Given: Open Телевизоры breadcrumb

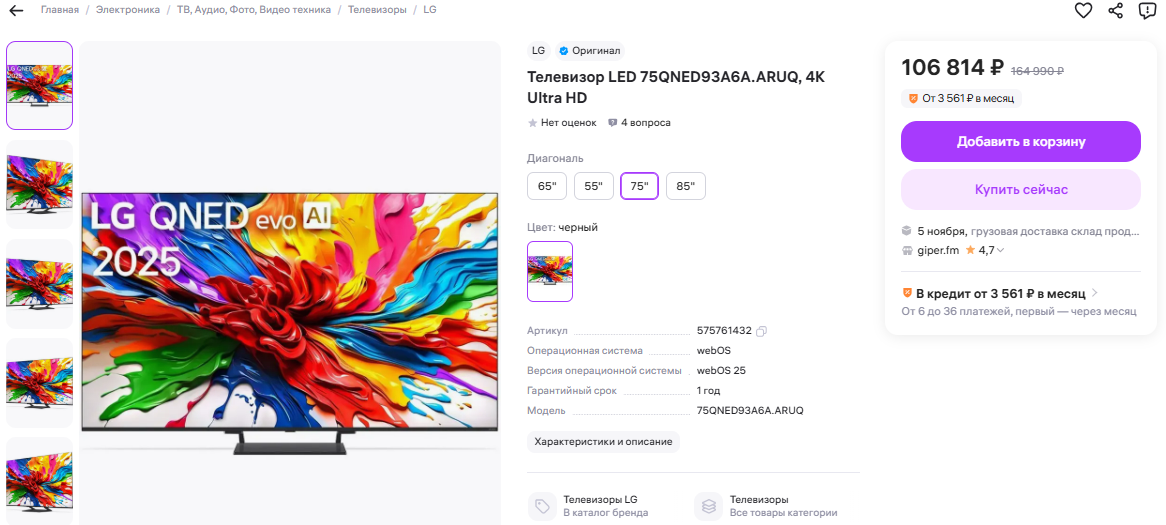Looking at the screenshot, I should pos(377,10).
